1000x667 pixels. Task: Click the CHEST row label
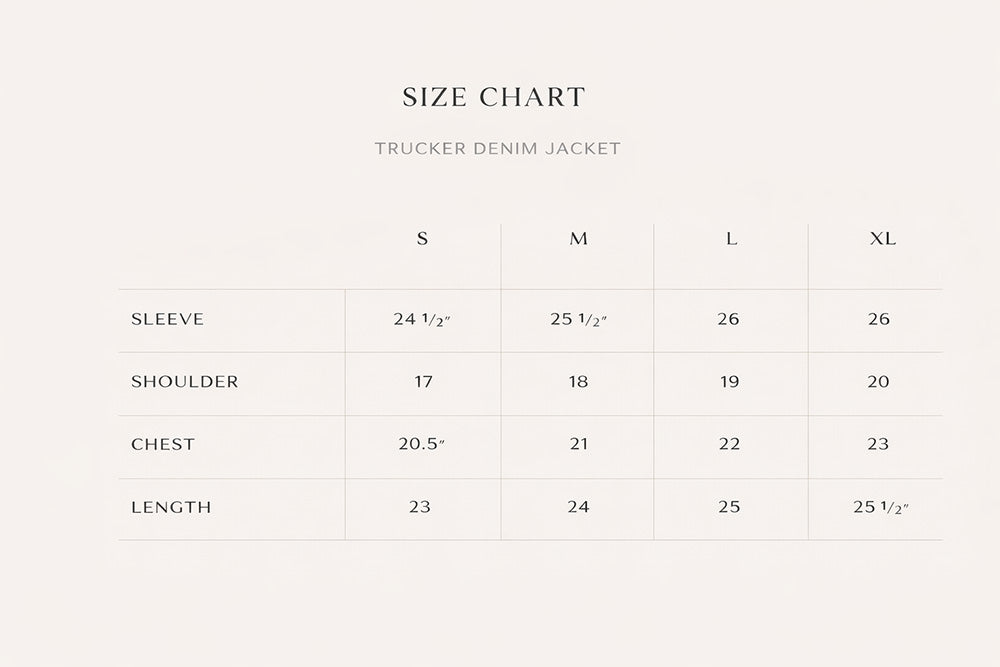click(163, 444)
